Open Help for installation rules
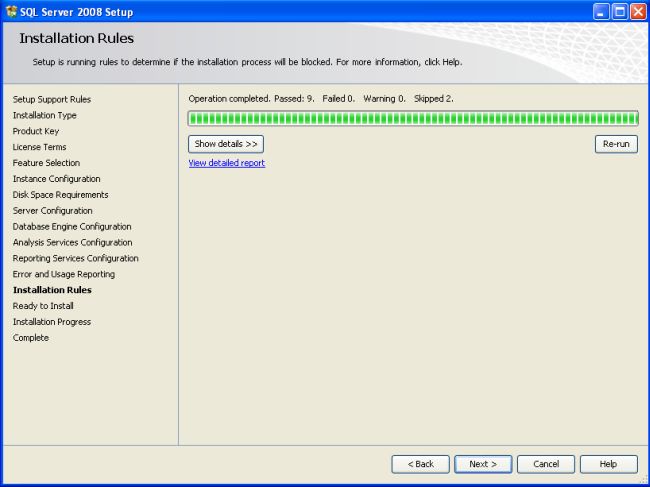The height and width of the screenshot is (487, 650). pyautogui.click(x=609, y=464)
